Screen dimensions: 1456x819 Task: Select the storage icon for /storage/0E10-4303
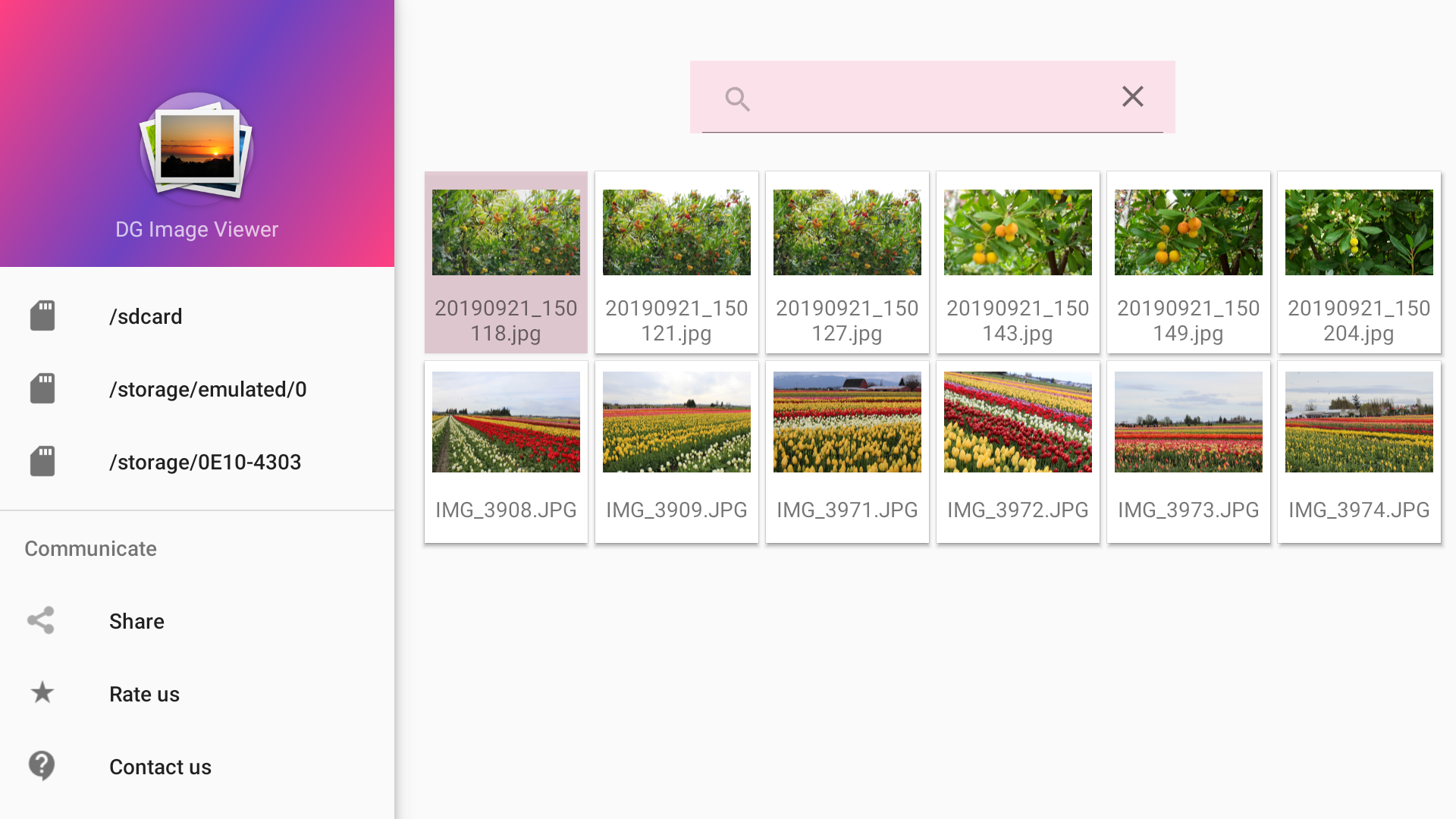[42, 461]
